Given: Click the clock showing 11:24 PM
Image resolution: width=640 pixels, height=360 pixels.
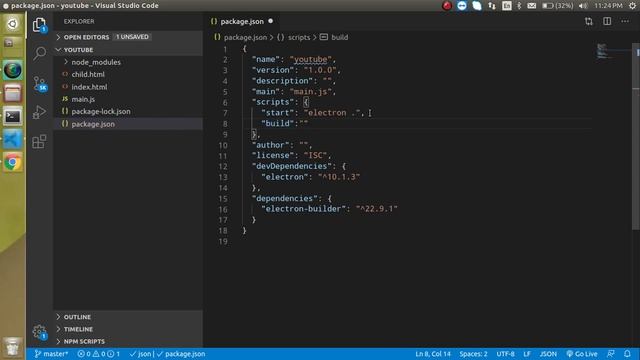Looking at the screenshot, I should coord(608,6).
